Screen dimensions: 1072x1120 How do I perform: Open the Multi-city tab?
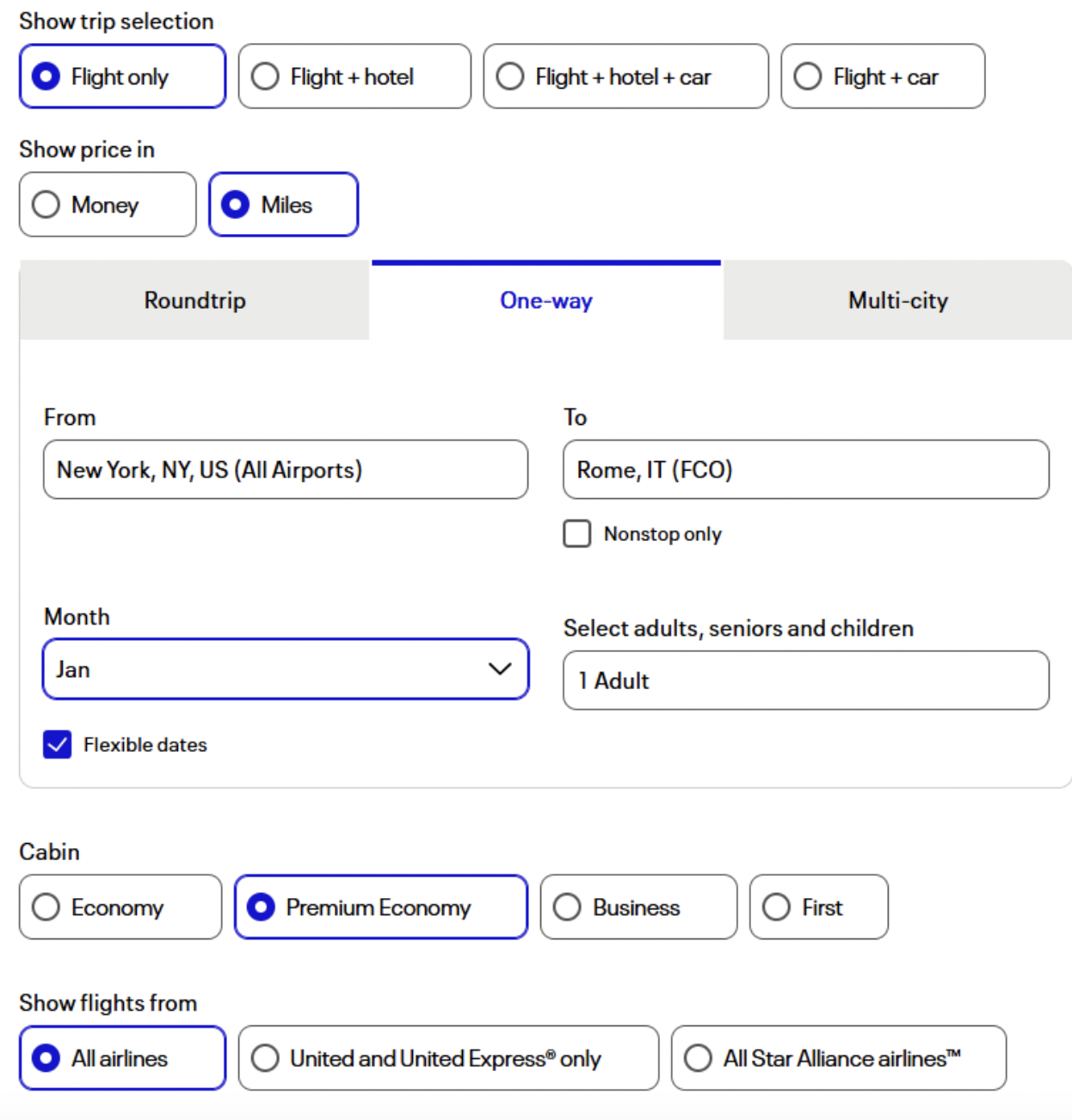tap(897, 301)
